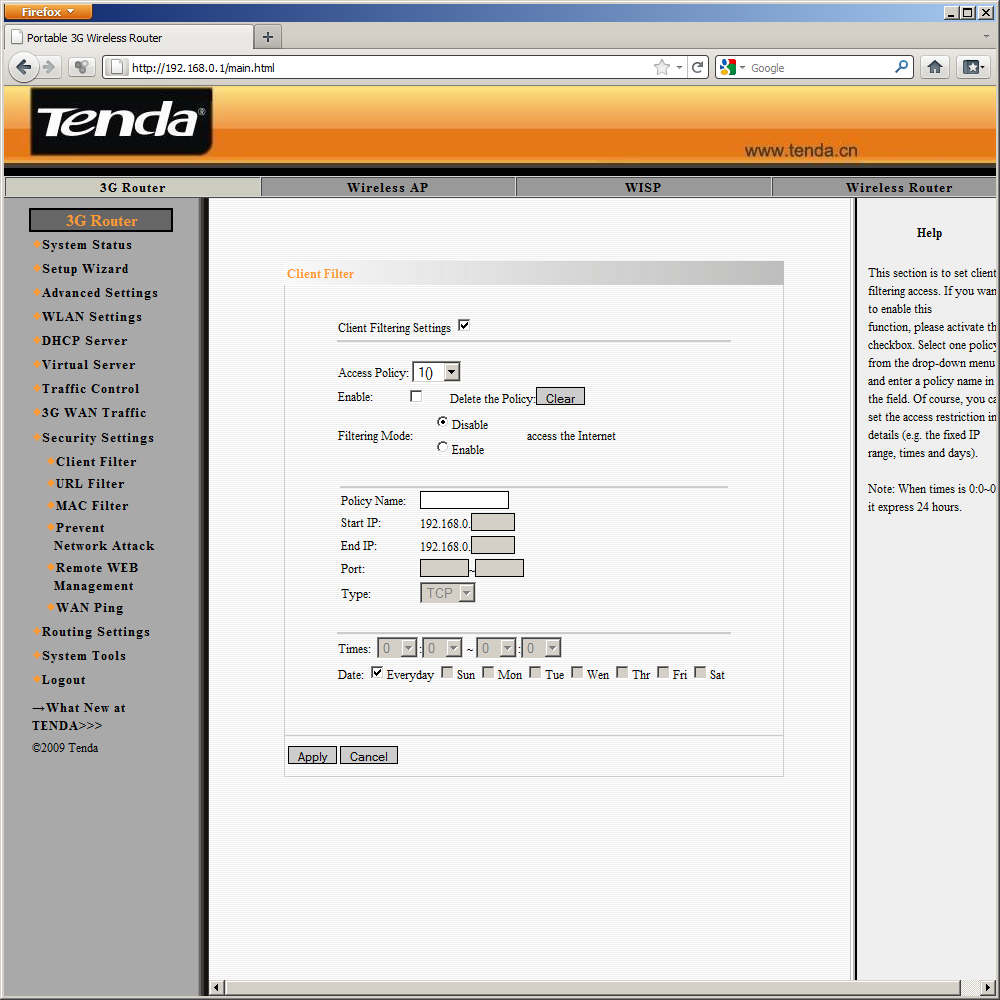Image resolution: width=1000 pixels, height=1000 pixels.
Task: Click the browser forward arrow
Action: point(49,67)
